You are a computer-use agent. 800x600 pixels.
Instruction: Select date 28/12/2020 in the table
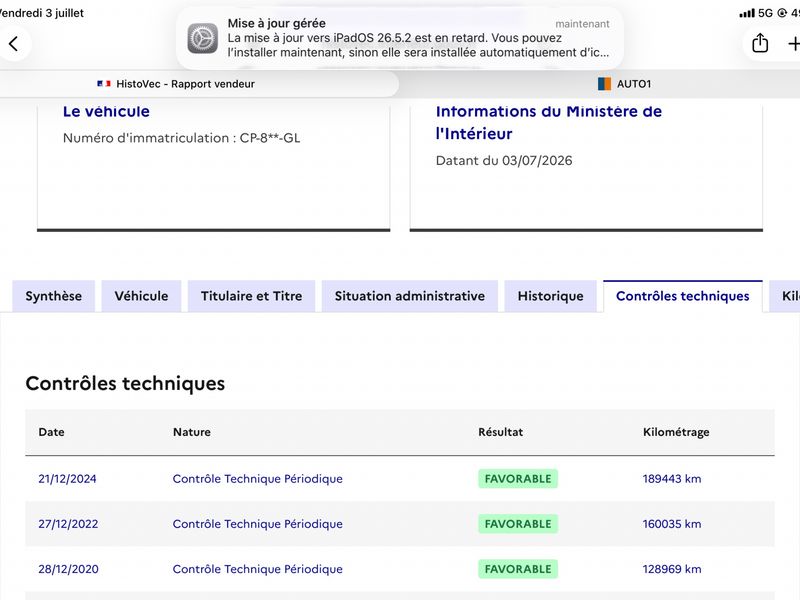(68, 569)
